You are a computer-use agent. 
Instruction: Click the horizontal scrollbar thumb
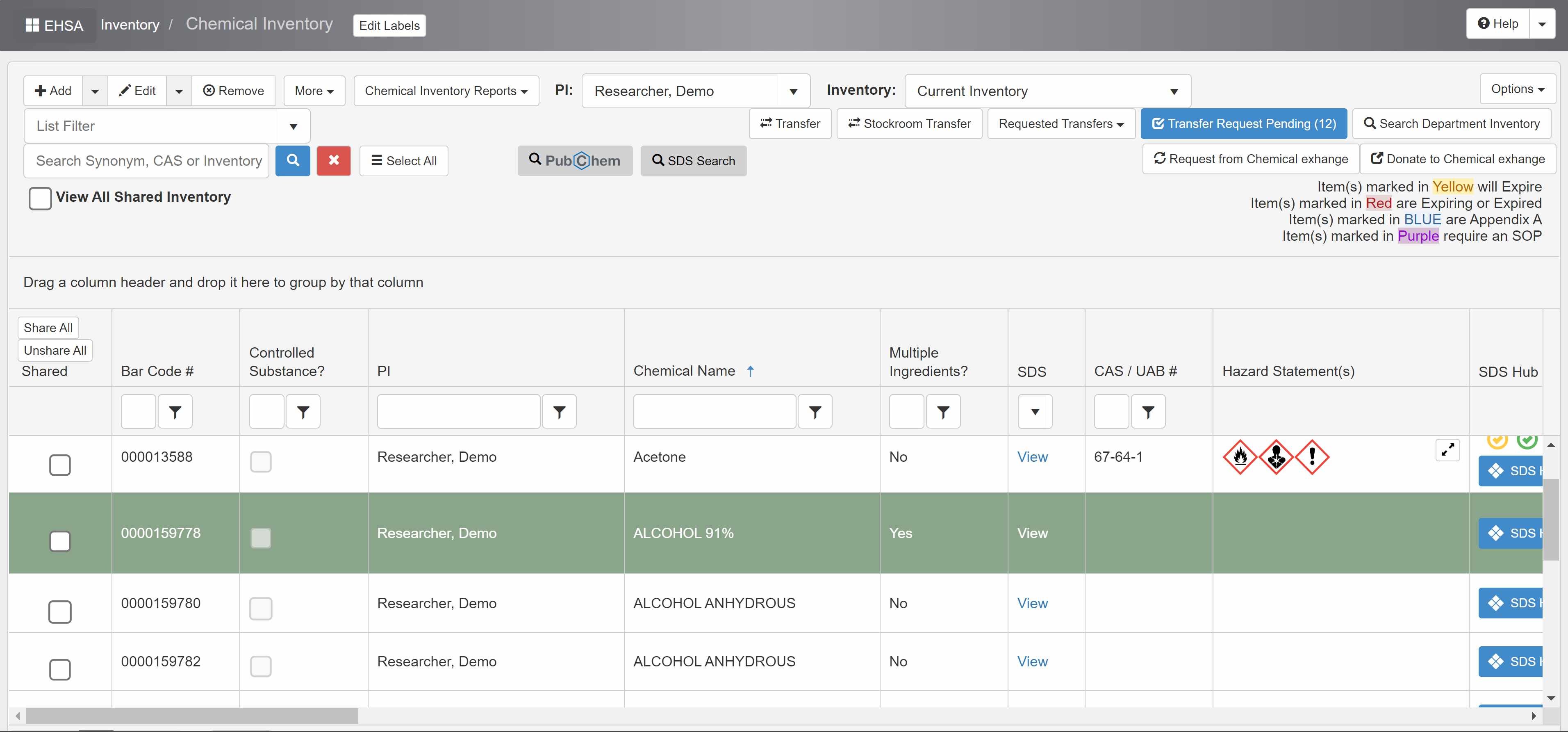pyautogui.click(x=192, y=716)
